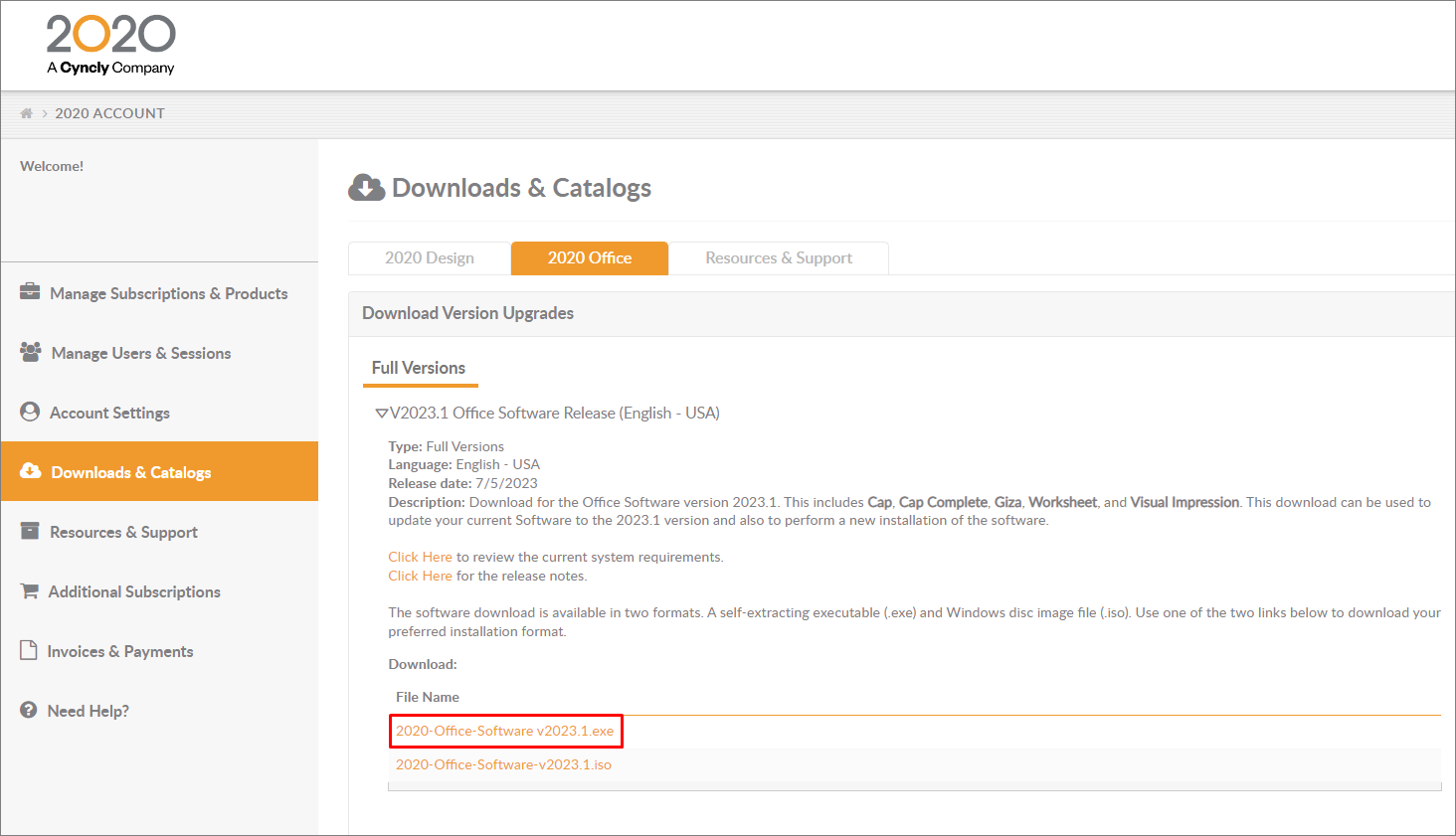Click the 2020 ACCOUNT breadcrumb link
Image resolution: width=1456 pixels, height=836 pixels.
pyautogui.click(x=110, y=113)
